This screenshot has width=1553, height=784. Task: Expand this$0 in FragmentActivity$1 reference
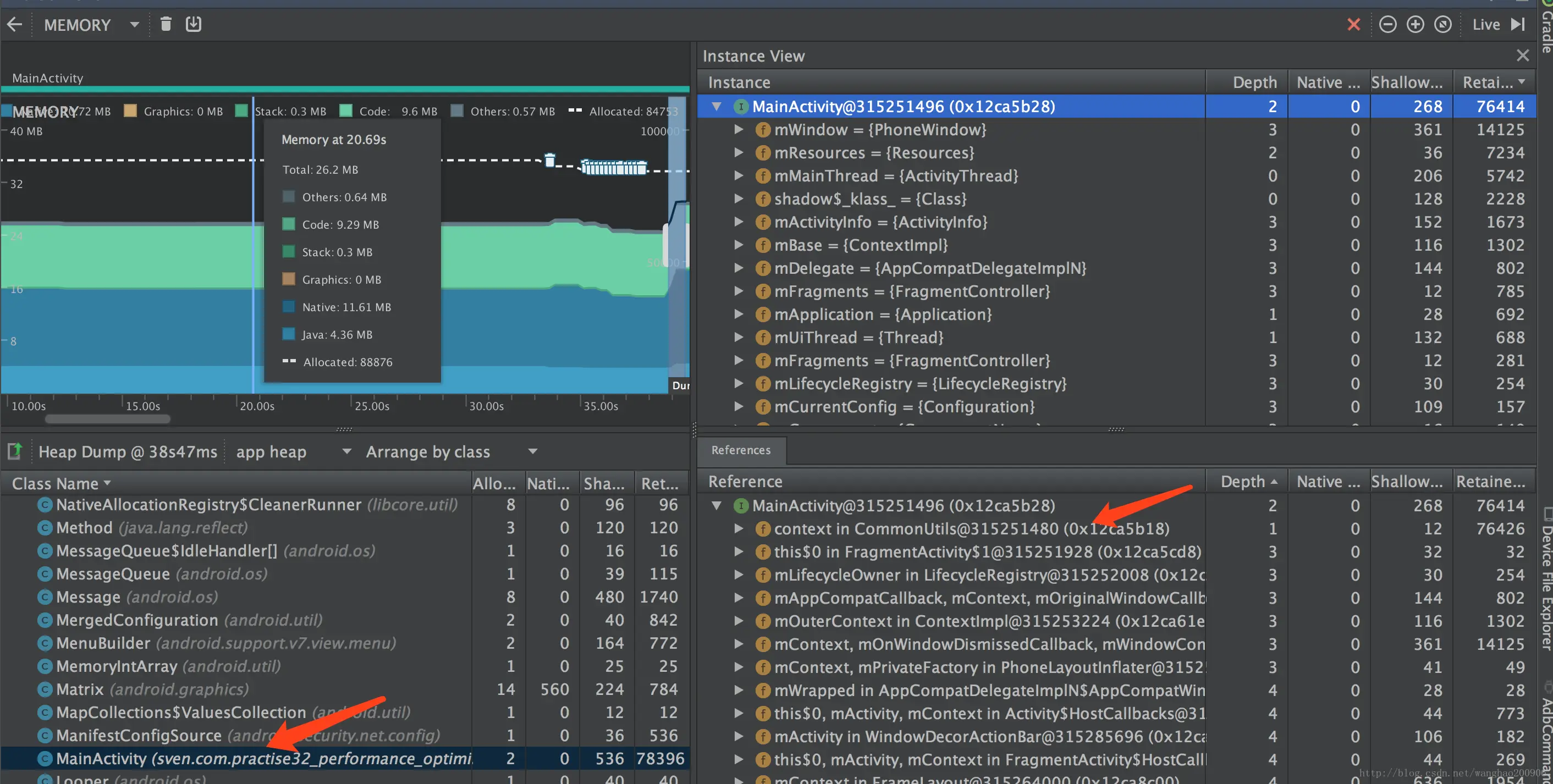pyautogui.click(x=738, y=551)
